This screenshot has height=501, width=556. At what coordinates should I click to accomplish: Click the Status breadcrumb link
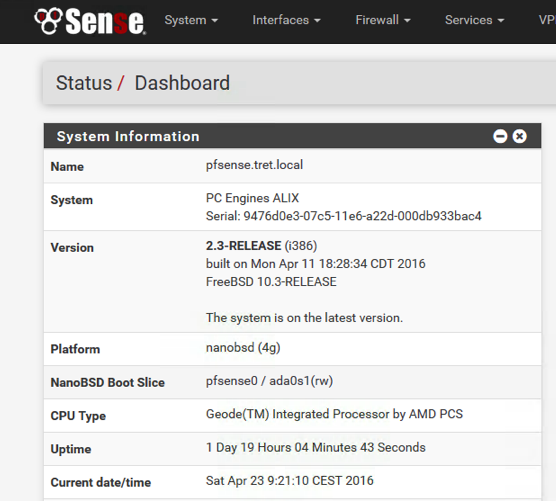(x=84, y=83)
